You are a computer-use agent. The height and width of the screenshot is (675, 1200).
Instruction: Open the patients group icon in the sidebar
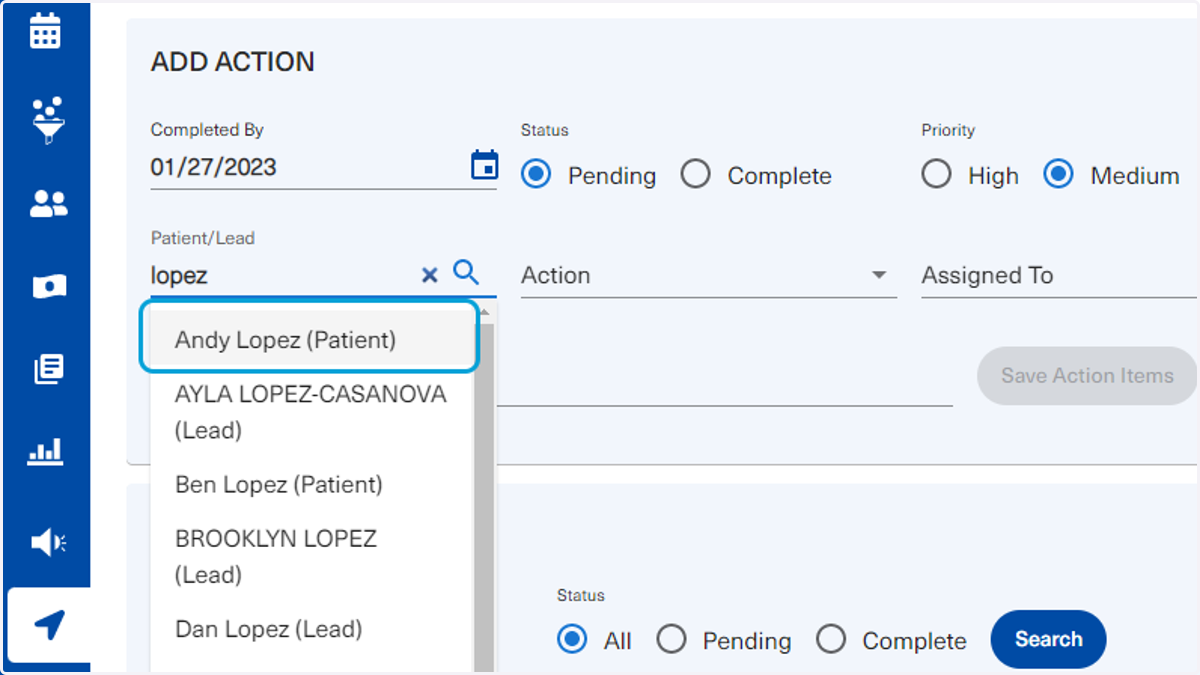coord(48,204)
